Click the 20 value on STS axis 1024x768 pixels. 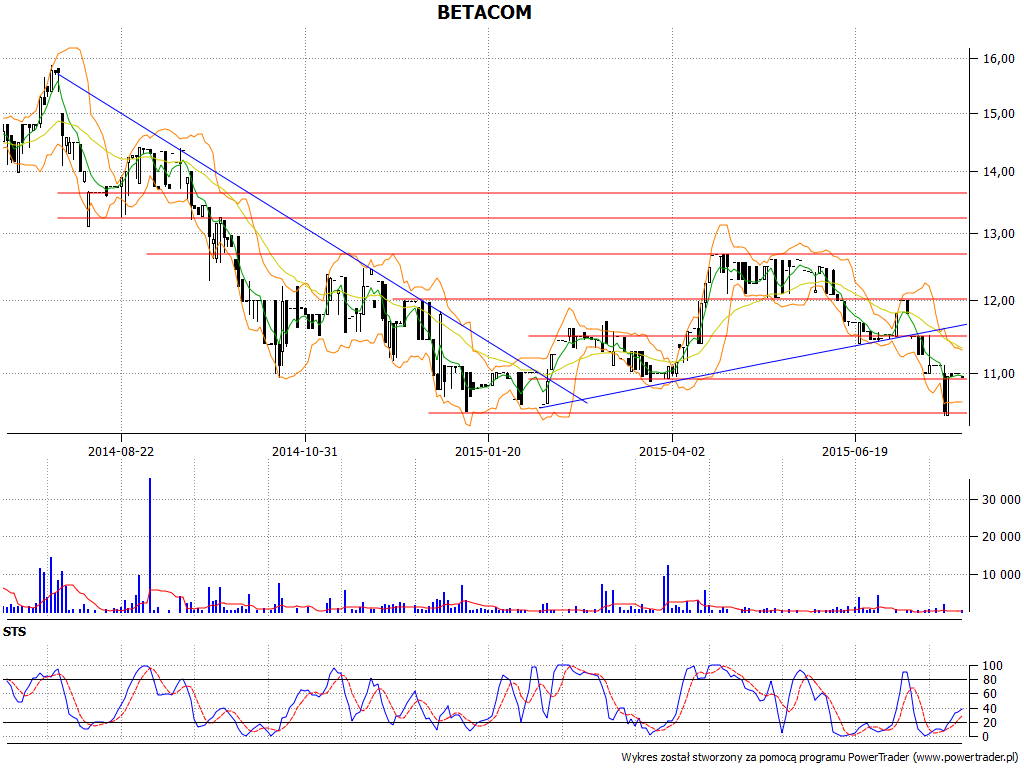click(989, 723)
